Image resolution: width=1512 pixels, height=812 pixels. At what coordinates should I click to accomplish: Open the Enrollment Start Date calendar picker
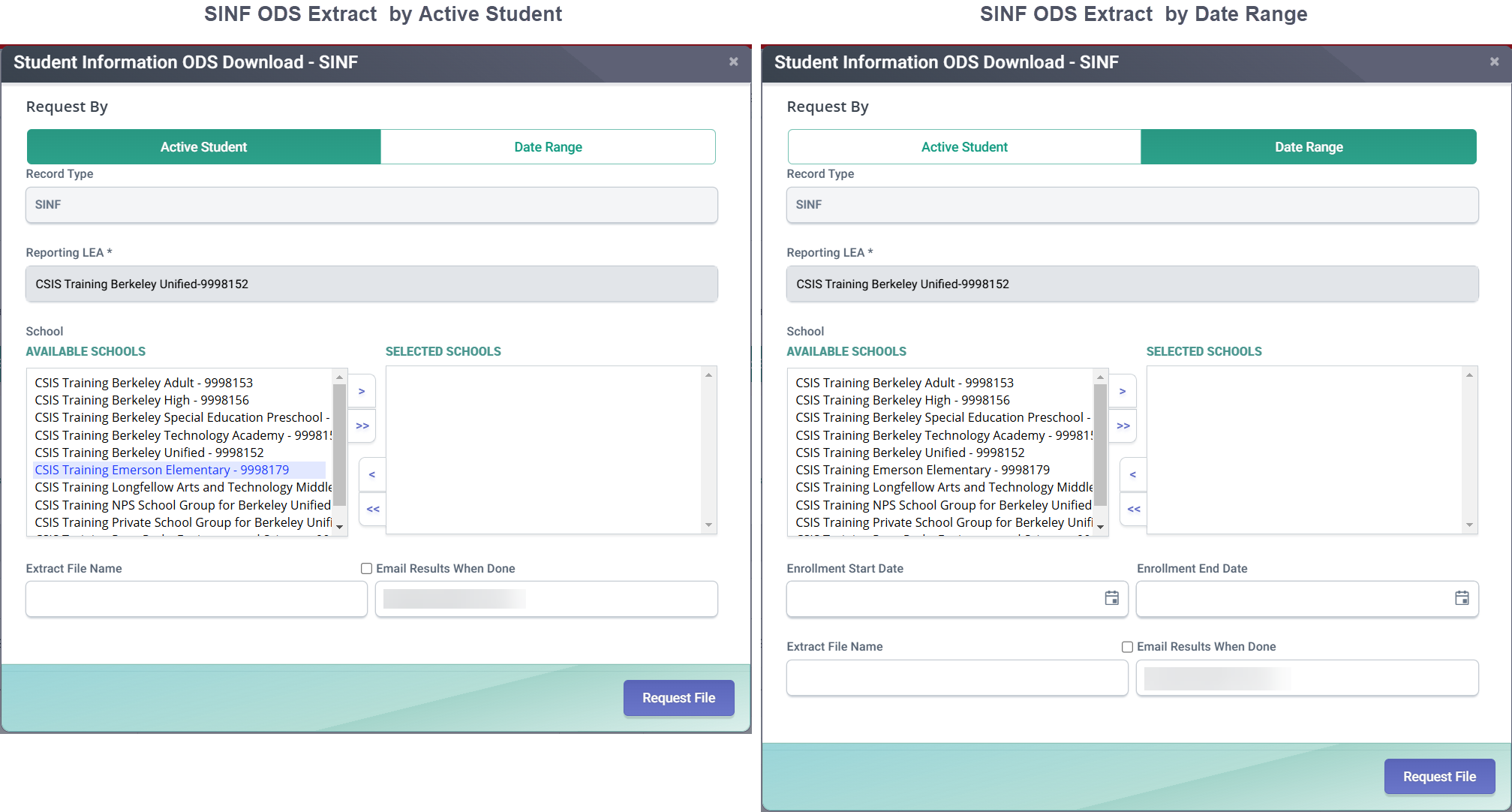coord(1111,598)
